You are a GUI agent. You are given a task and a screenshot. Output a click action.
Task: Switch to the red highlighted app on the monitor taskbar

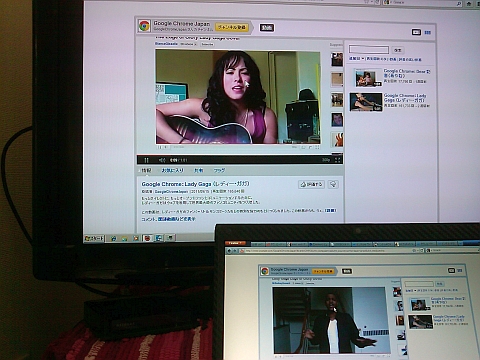147,238
